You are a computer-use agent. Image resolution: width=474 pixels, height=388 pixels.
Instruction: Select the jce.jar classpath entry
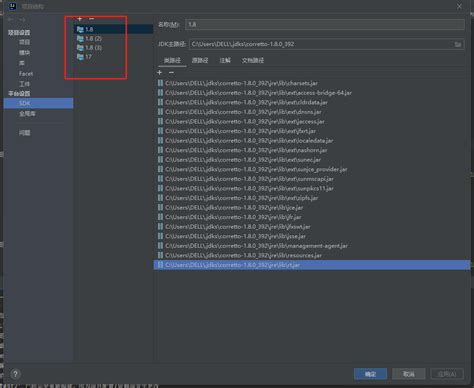point(312,207)
